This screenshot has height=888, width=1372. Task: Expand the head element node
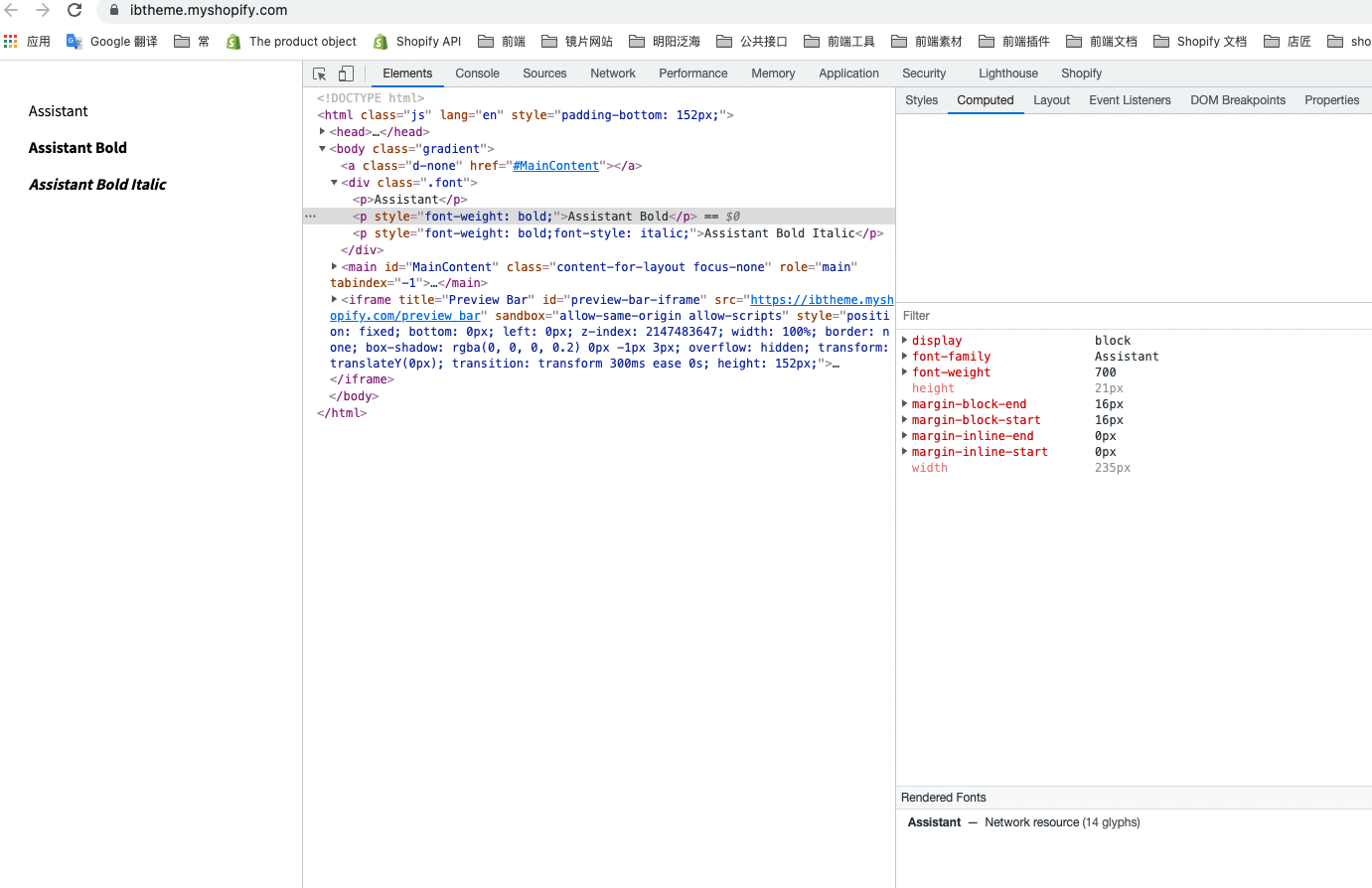322,131
